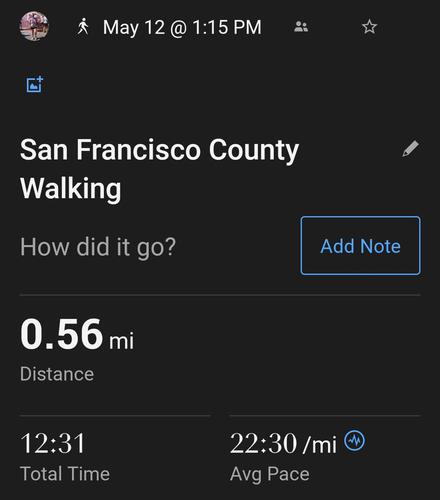Tap the Add Note button
Viewport: 440px width, 500px height.
click(360, 246)
